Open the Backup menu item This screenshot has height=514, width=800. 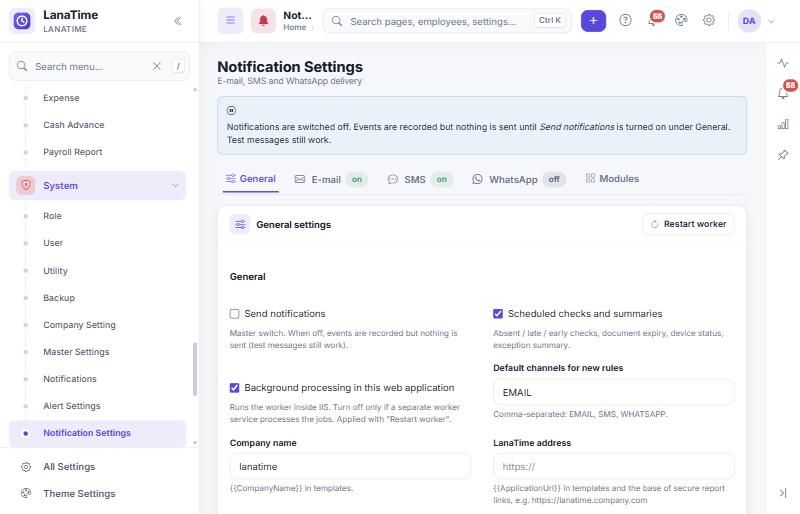tap(59, 298)
